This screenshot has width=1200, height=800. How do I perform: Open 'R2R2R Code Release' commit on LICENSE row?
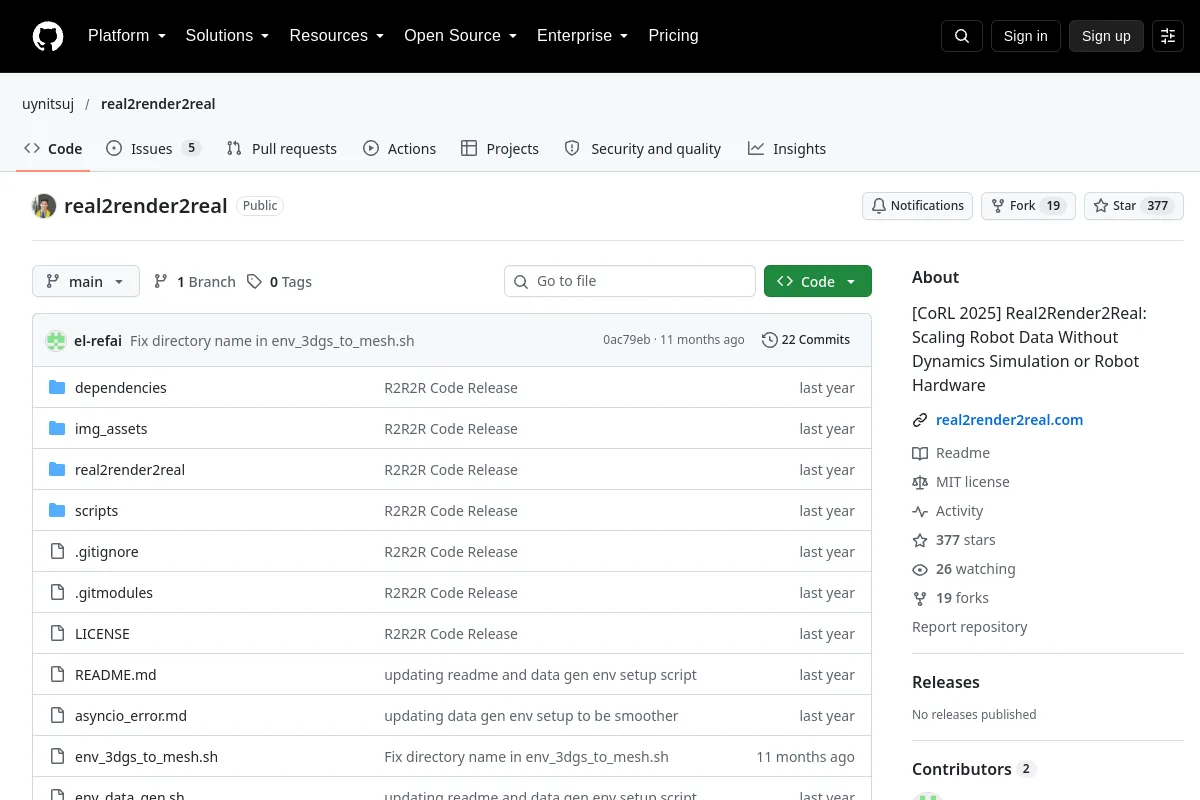451,634
